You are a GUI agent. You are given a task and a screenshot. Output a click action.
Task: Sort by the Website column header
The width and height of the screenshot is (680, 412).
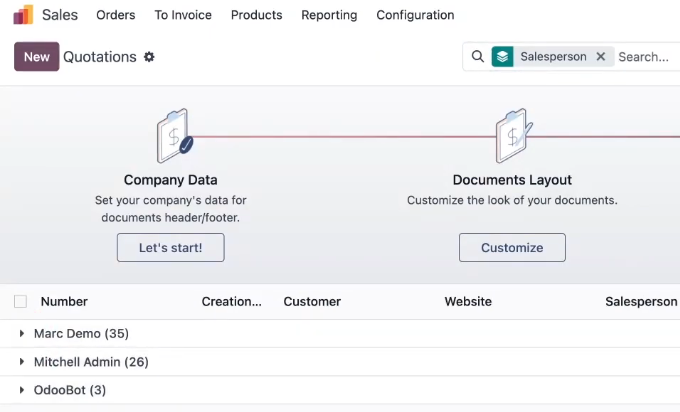[468, 301]
